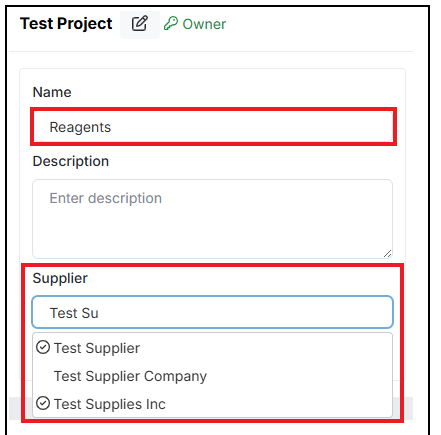Choose Test Supplier Company in the suggestions
The width and height of the screenshot is (441, 435).
tap(212, 376)
